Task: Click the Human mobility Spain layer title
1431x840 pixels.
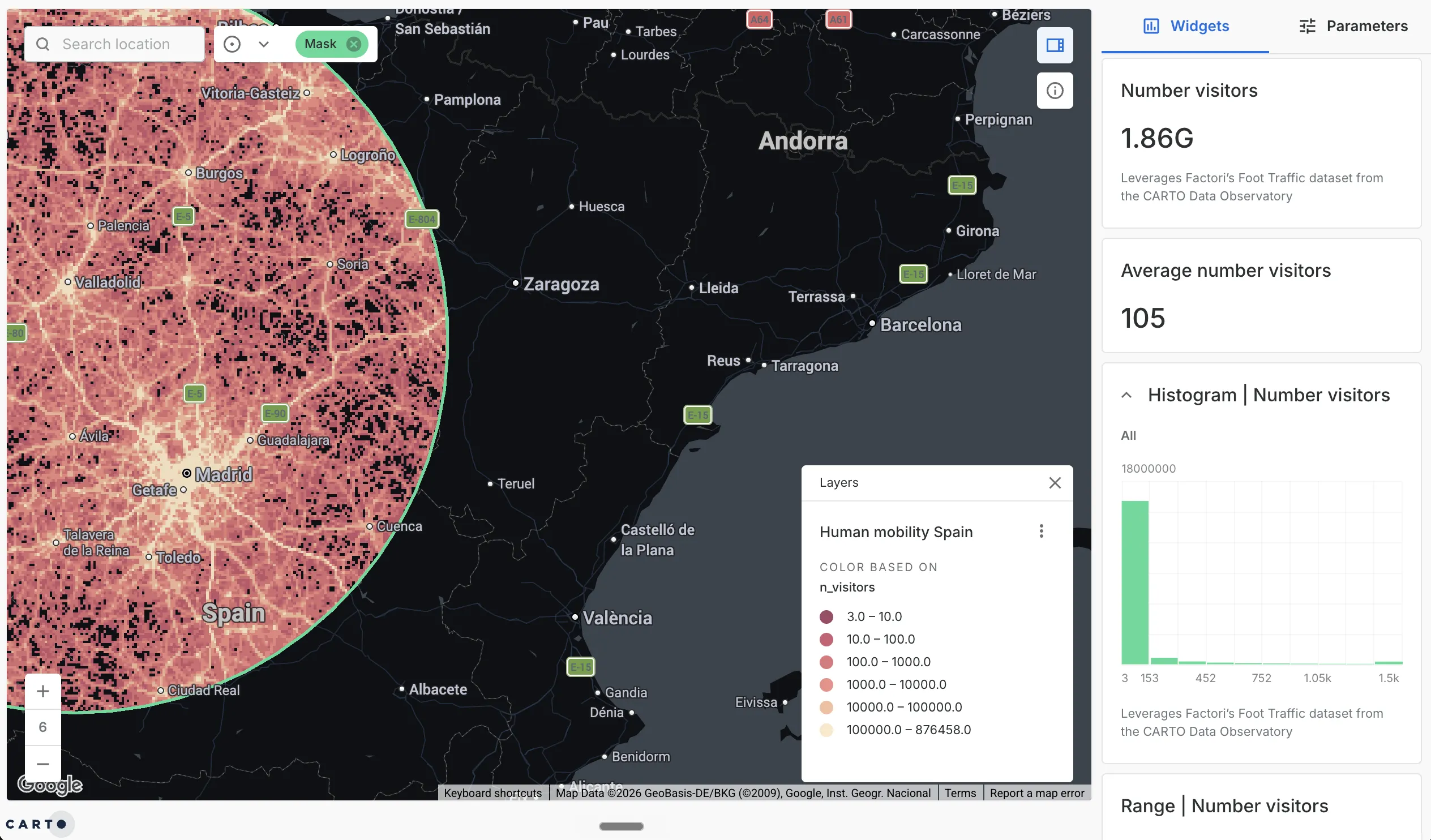Action: tap(896, 532)
